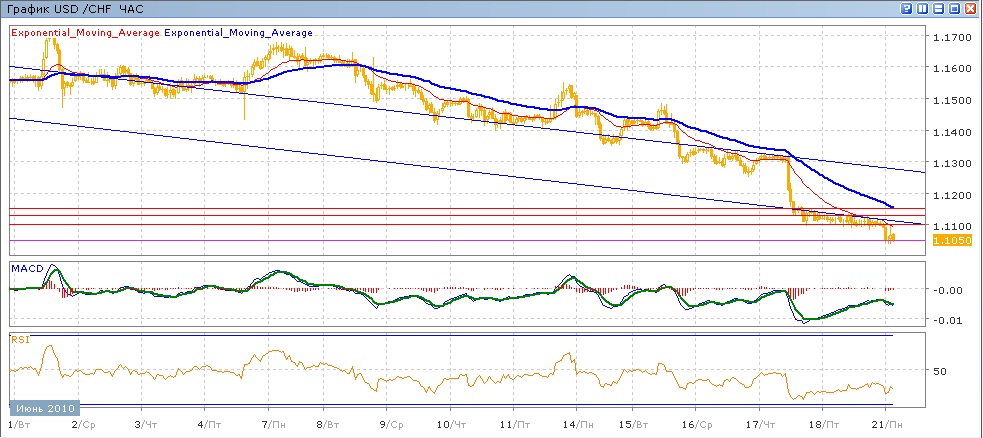Image resolution: width=983 pixels, height=438 pixels.
Task: Click the MACD indicator label
Action: [x=26, y=268]
